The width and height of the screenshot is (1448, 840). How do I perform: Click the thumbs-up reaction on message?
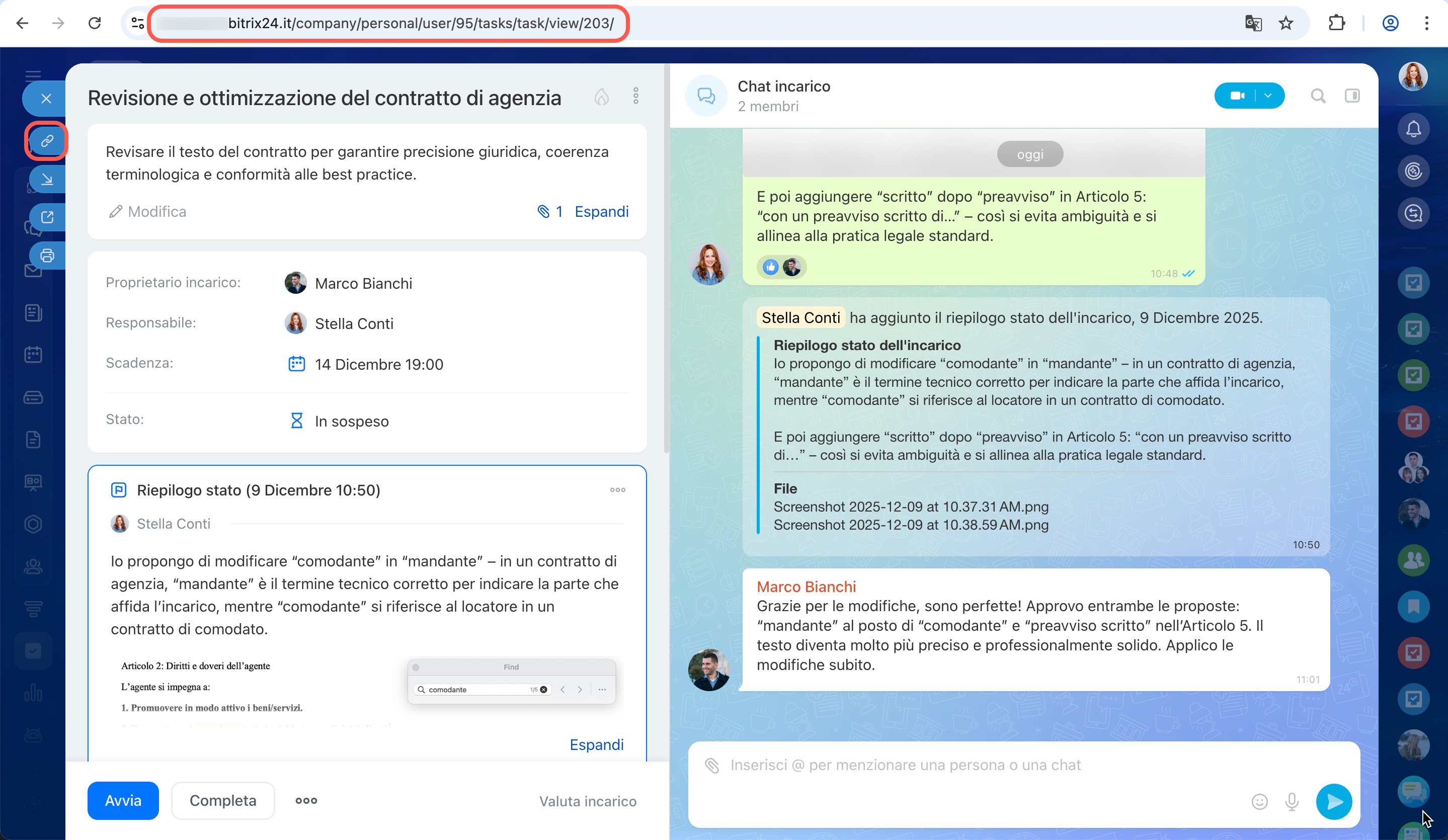point(771,267)
